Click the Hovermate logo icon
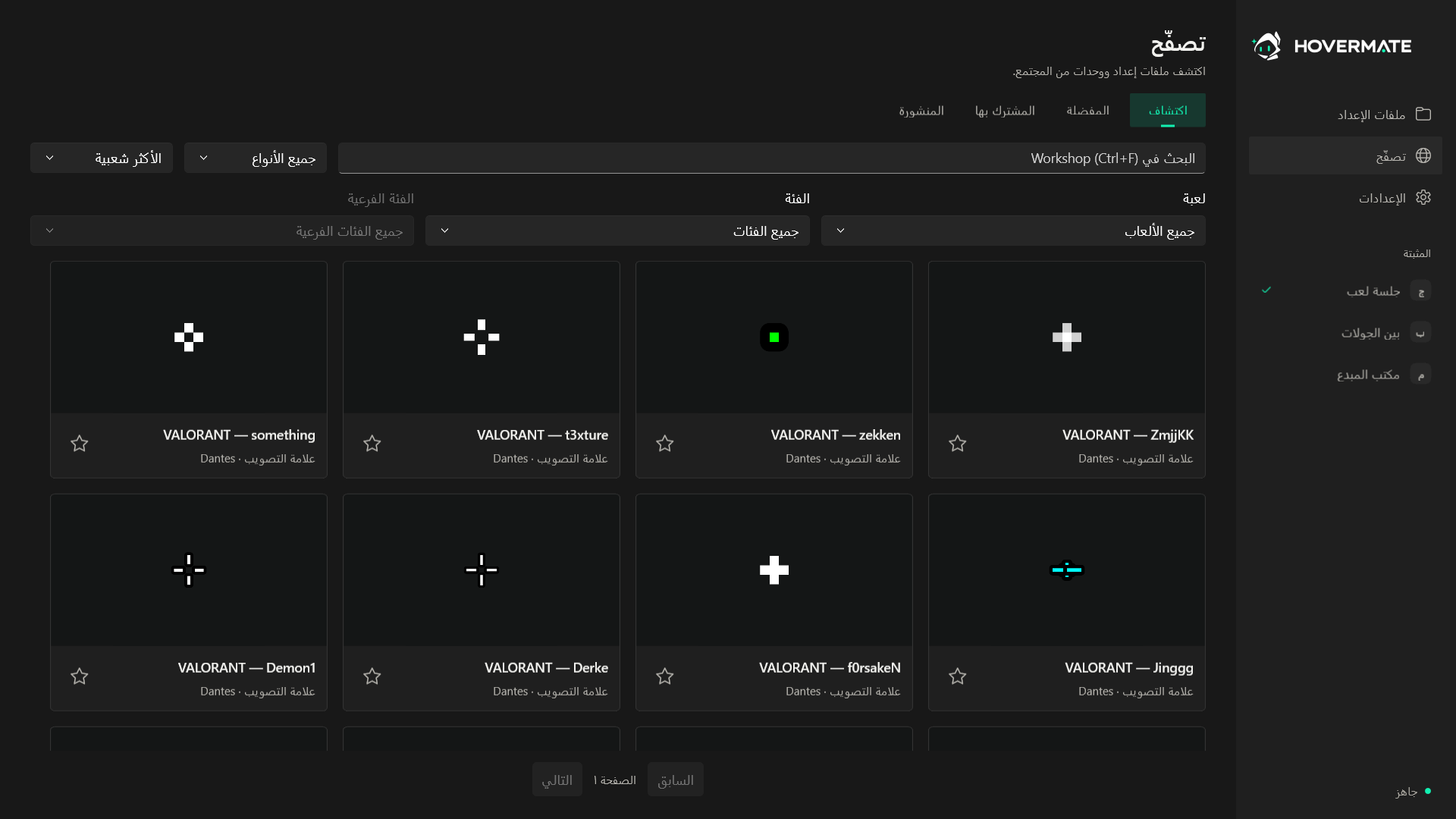 [1266, 46]
